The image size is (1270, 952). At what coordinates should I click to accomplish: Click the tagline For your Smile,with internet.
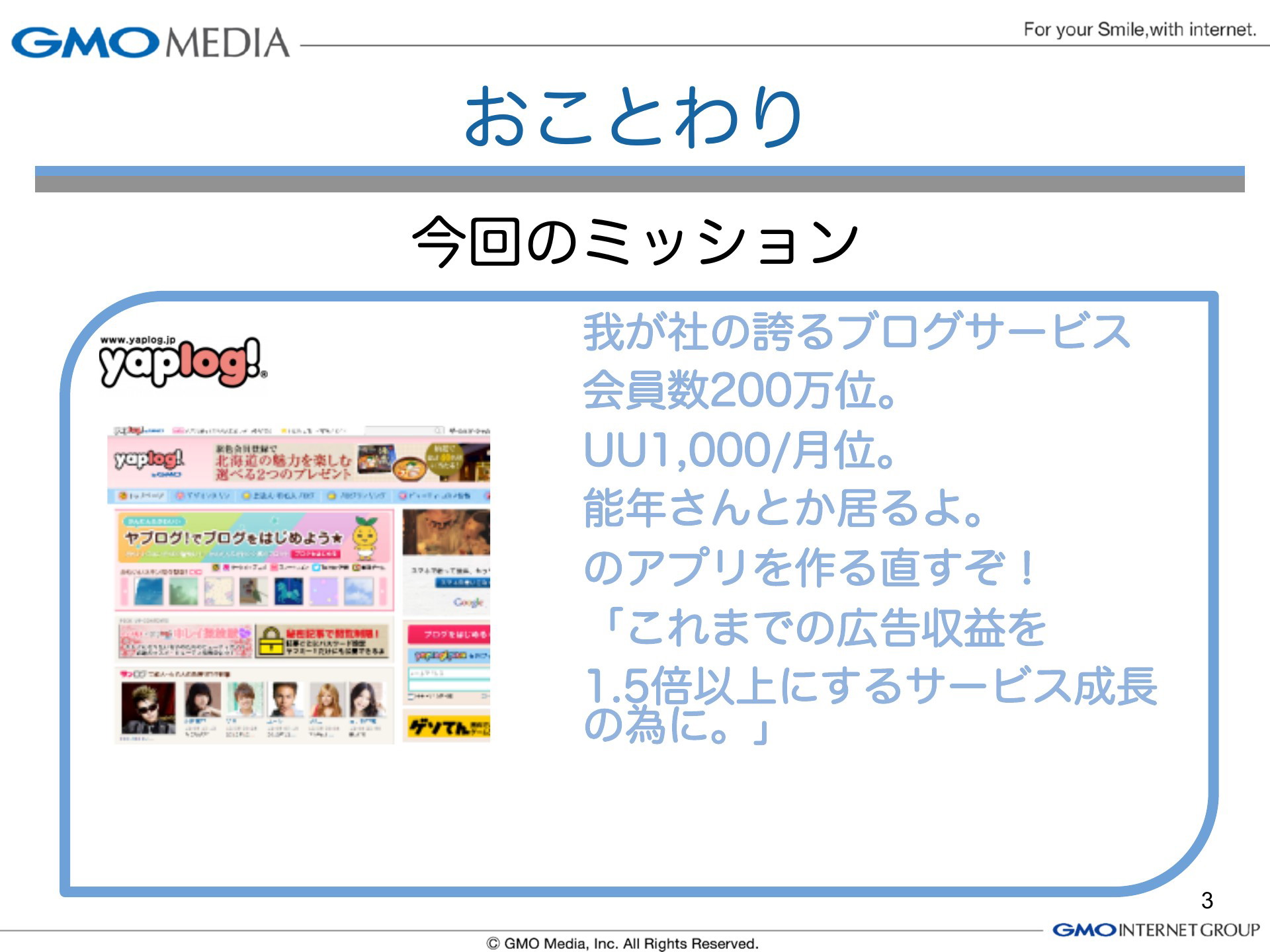[1140, 30]
